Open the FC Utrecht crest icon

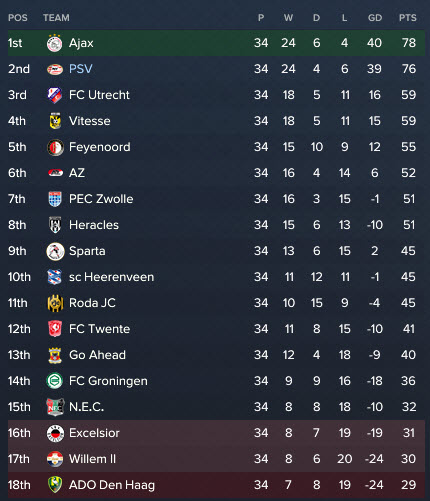[55, 95]
